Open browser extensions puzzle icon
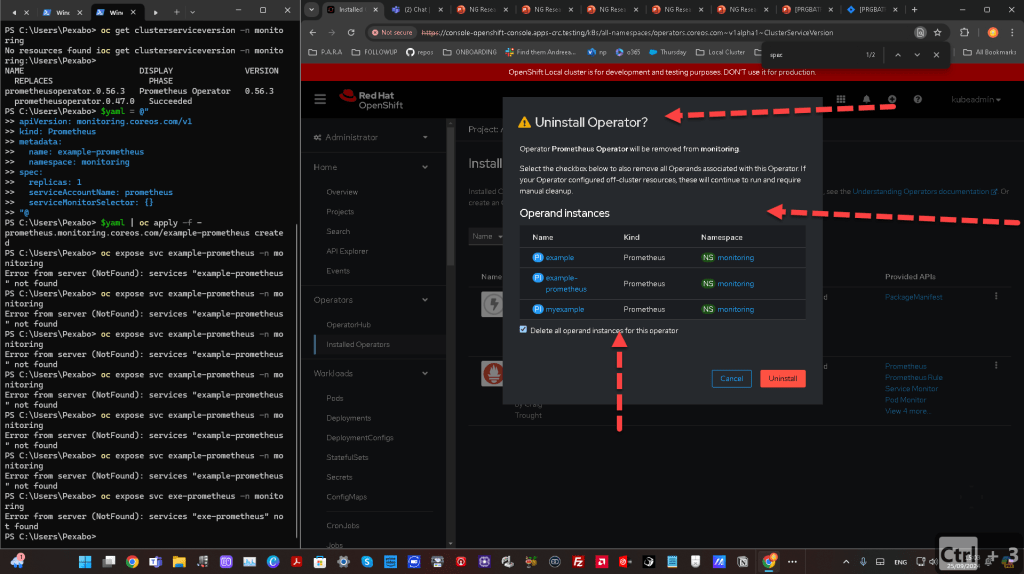Viewport: 1024px width, 574px height. 965,33
